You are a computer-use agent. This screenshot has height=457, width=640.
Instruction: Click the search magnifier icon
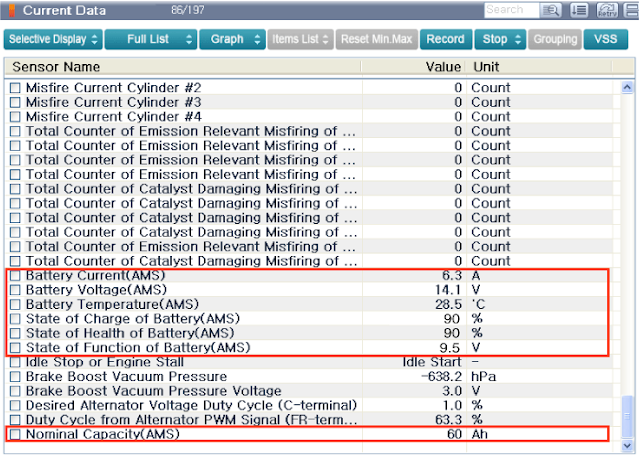(x=551, y=10)
